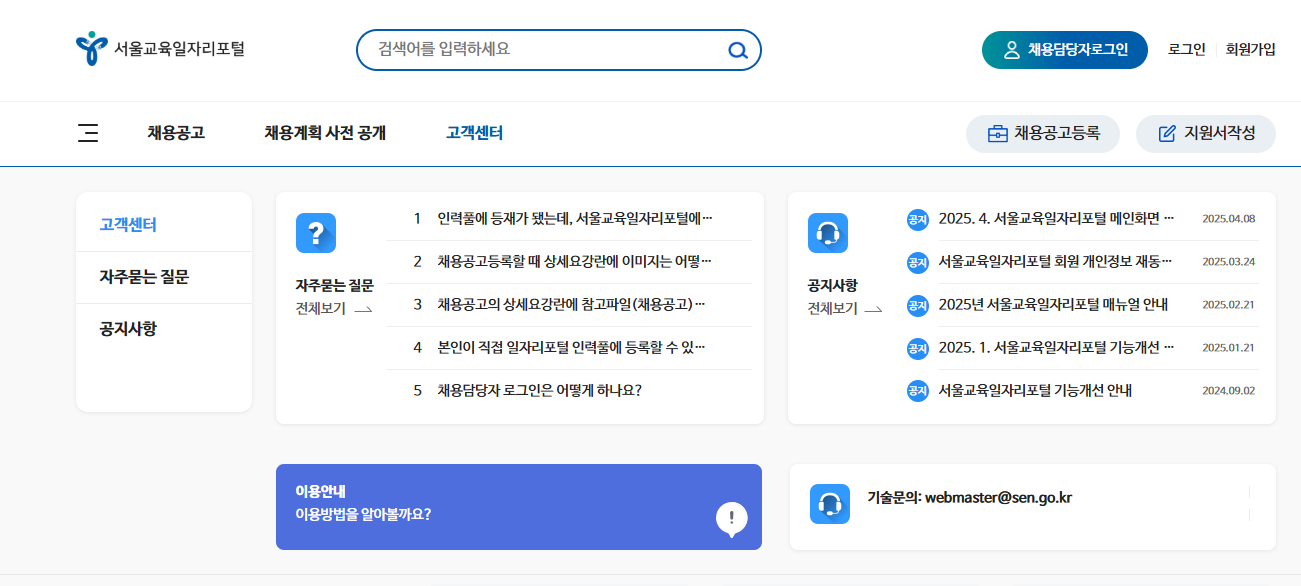Open the 채용공고 menu
This screenshot has width=1301, height=586.
pyautogui.click(x=174, y=132)
